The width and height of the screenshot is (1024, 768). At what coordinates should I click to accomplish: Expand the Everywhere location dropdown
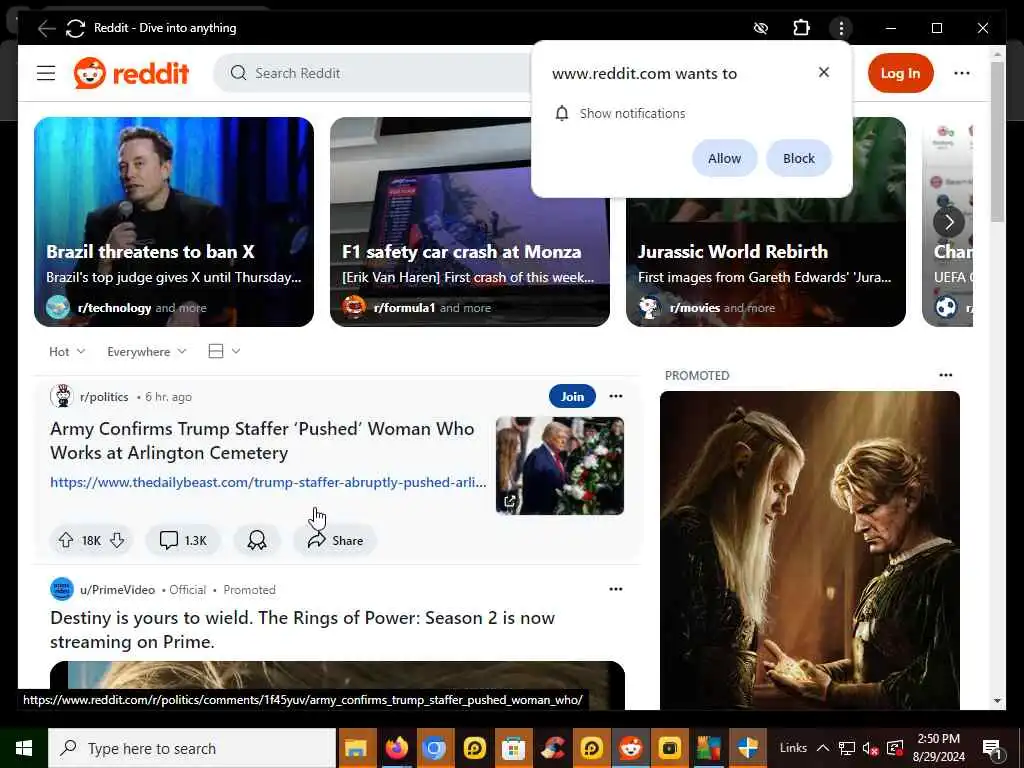146,351
